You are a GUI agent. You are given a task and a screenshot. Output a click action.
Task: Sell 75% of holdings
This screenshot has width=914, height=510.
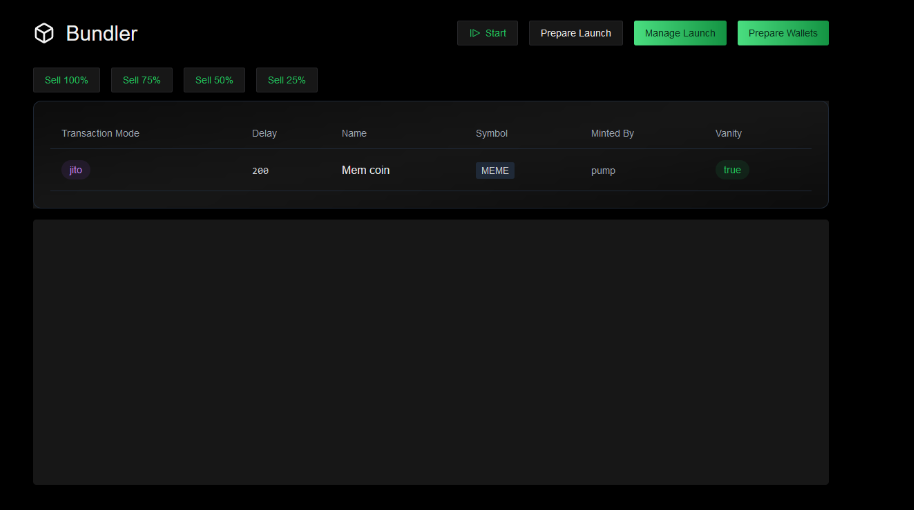click(x=142, y=80)
